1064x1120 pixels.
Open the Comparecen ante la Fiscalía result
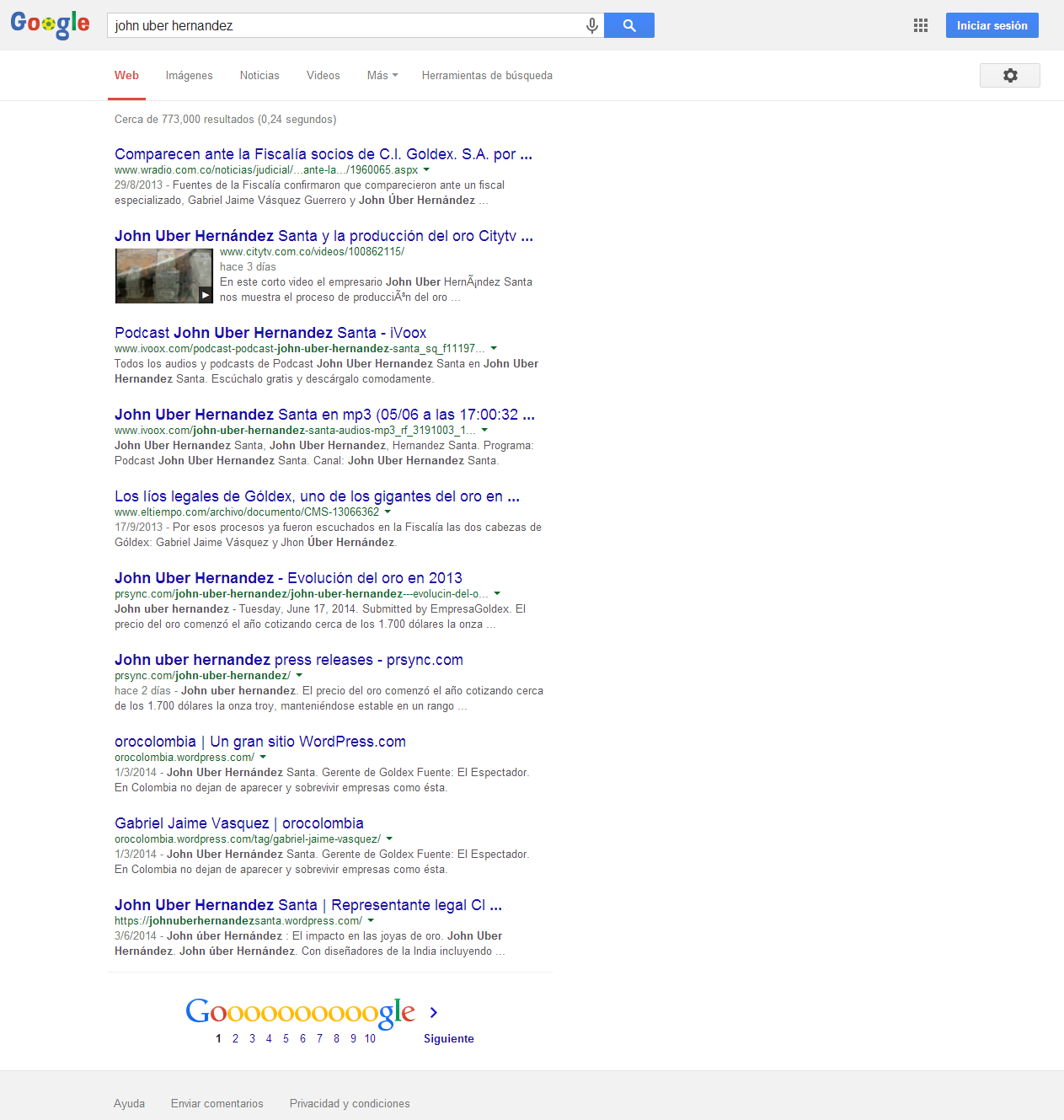[x=323, y=154]
